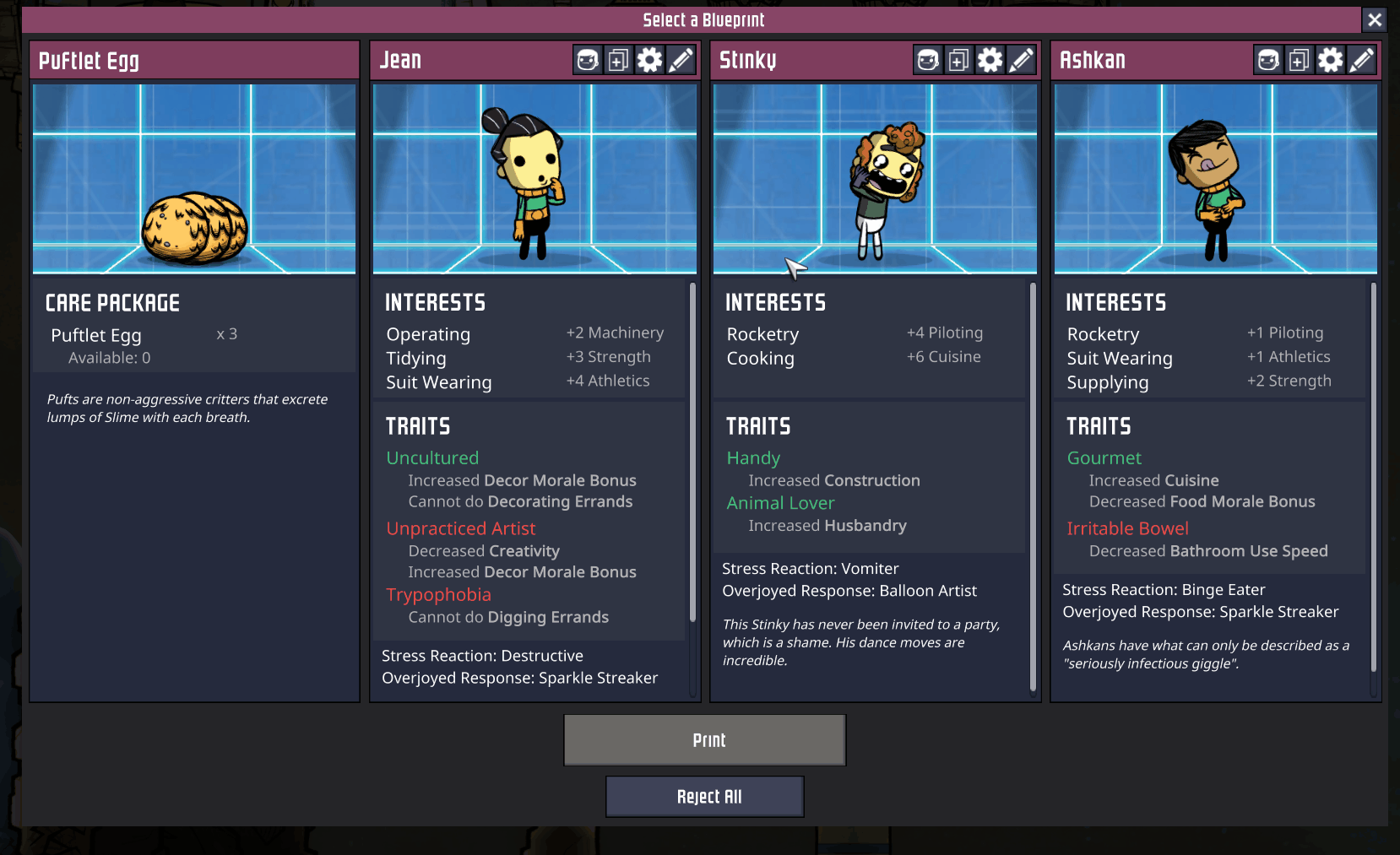The image size is (1400, 855).
Task: Choose Stinky's blueprint portrait
Action: (875, 179)
